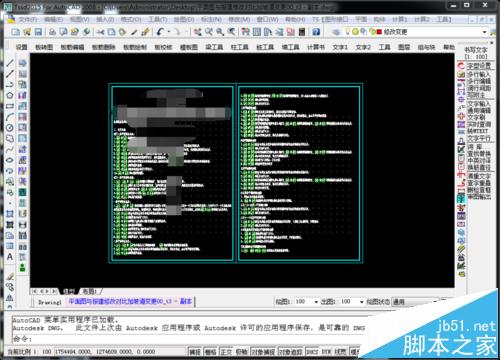
Task: Click the Paste clipboard icon
Action: tap(122, 32)
